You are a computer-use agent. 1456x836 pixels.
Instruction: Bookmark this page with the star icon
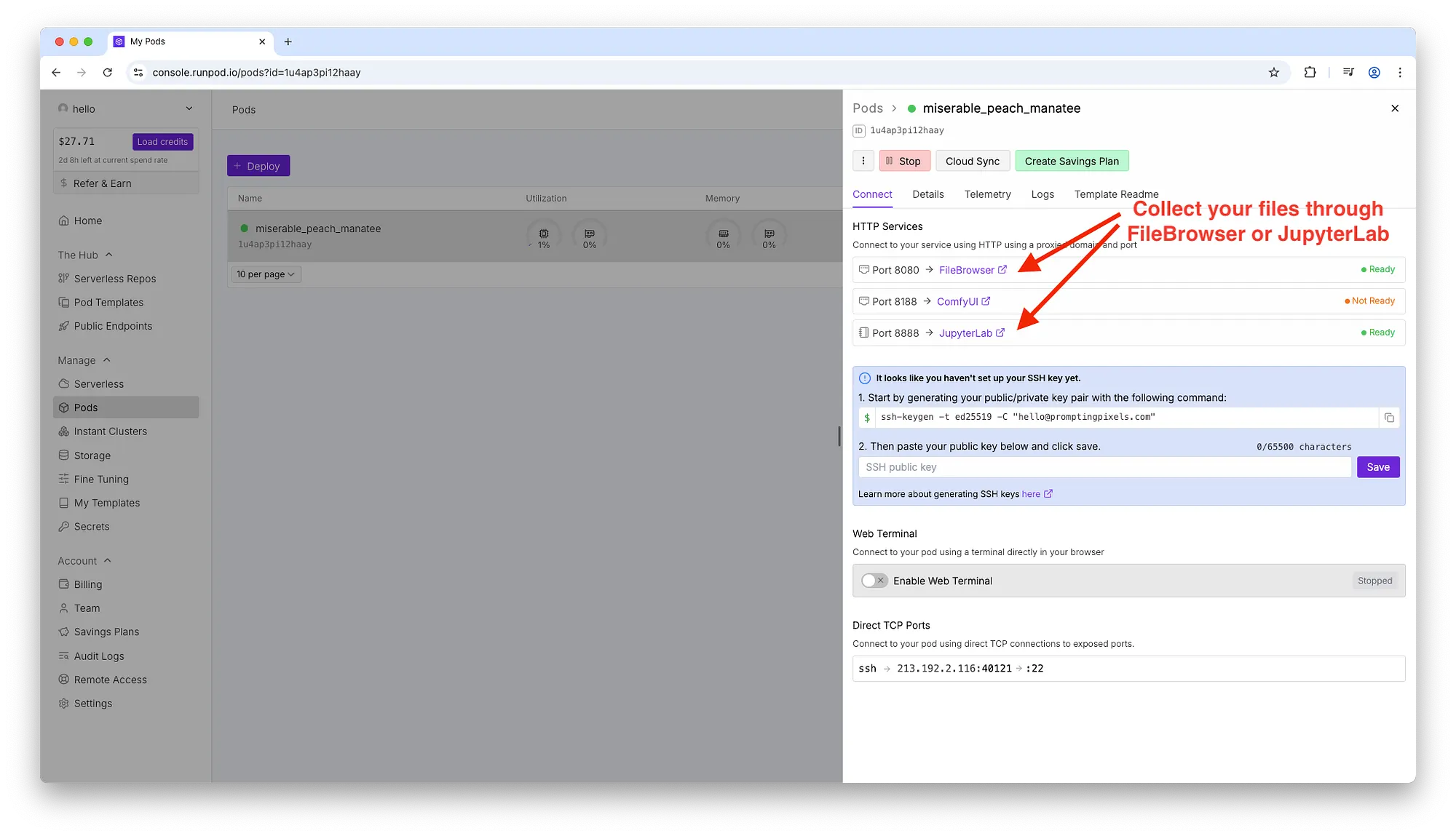click(1273, 73)
